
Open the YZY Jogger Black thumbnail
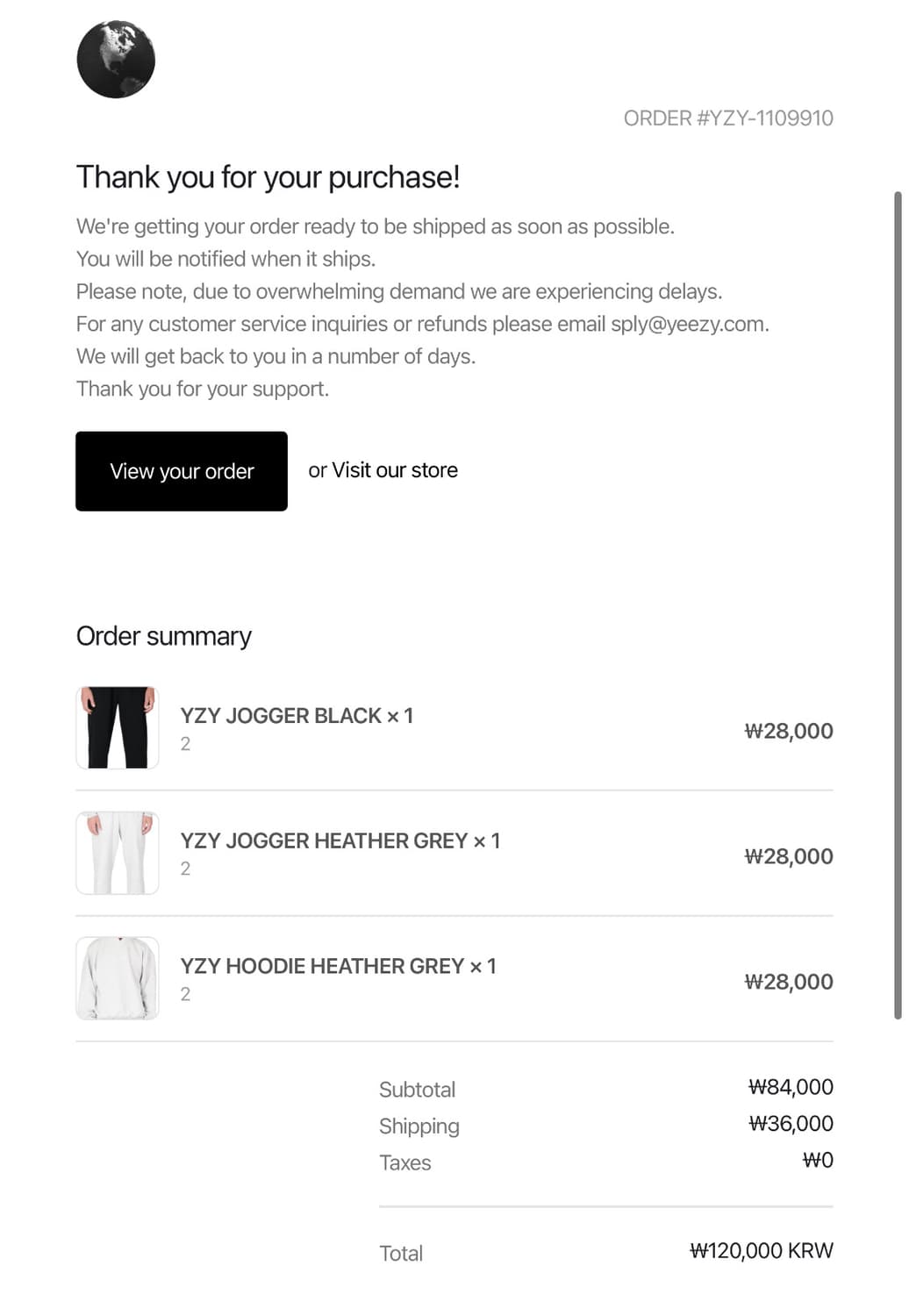pos(118,727)
